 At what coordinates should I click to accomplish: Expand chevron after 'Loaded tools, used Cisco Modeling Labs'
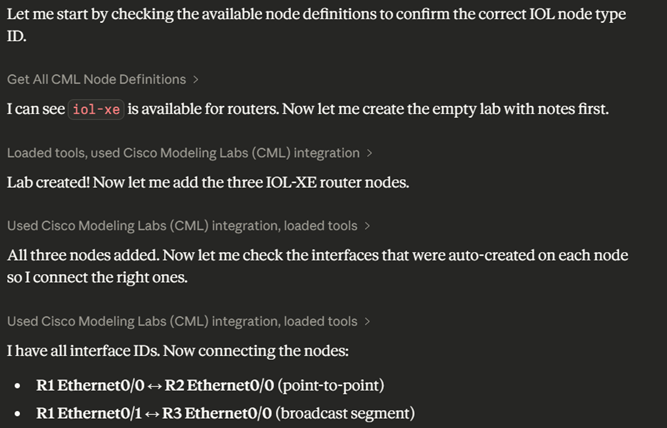pos(370,153)
